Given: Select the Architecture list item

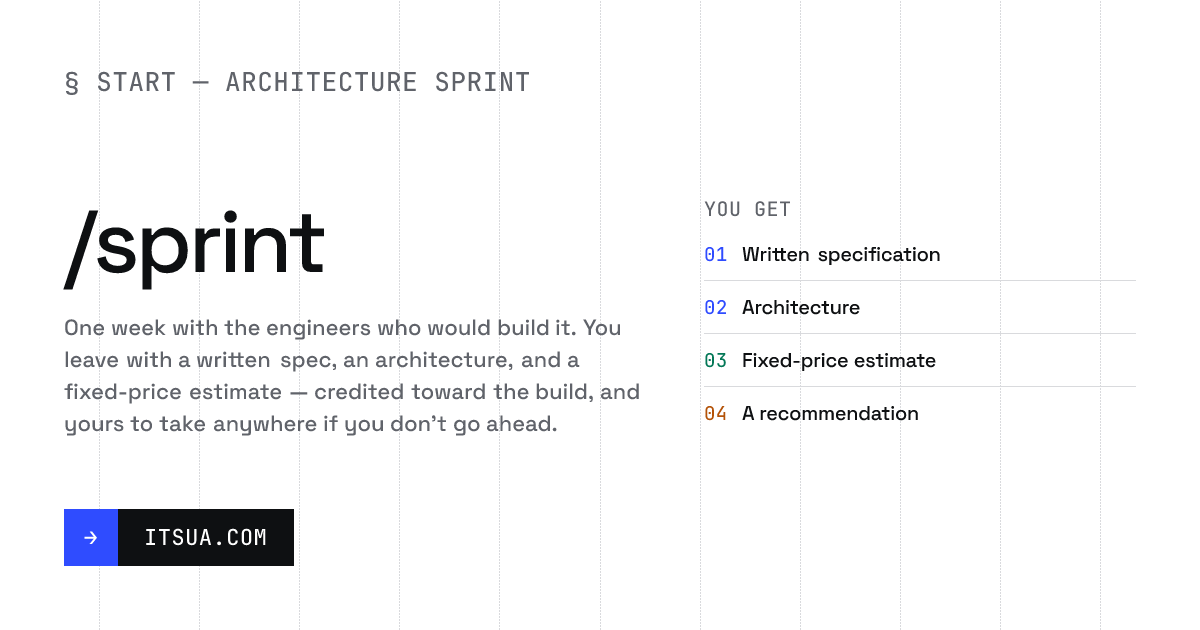Looking at the screenshot, I should point(920,308).
